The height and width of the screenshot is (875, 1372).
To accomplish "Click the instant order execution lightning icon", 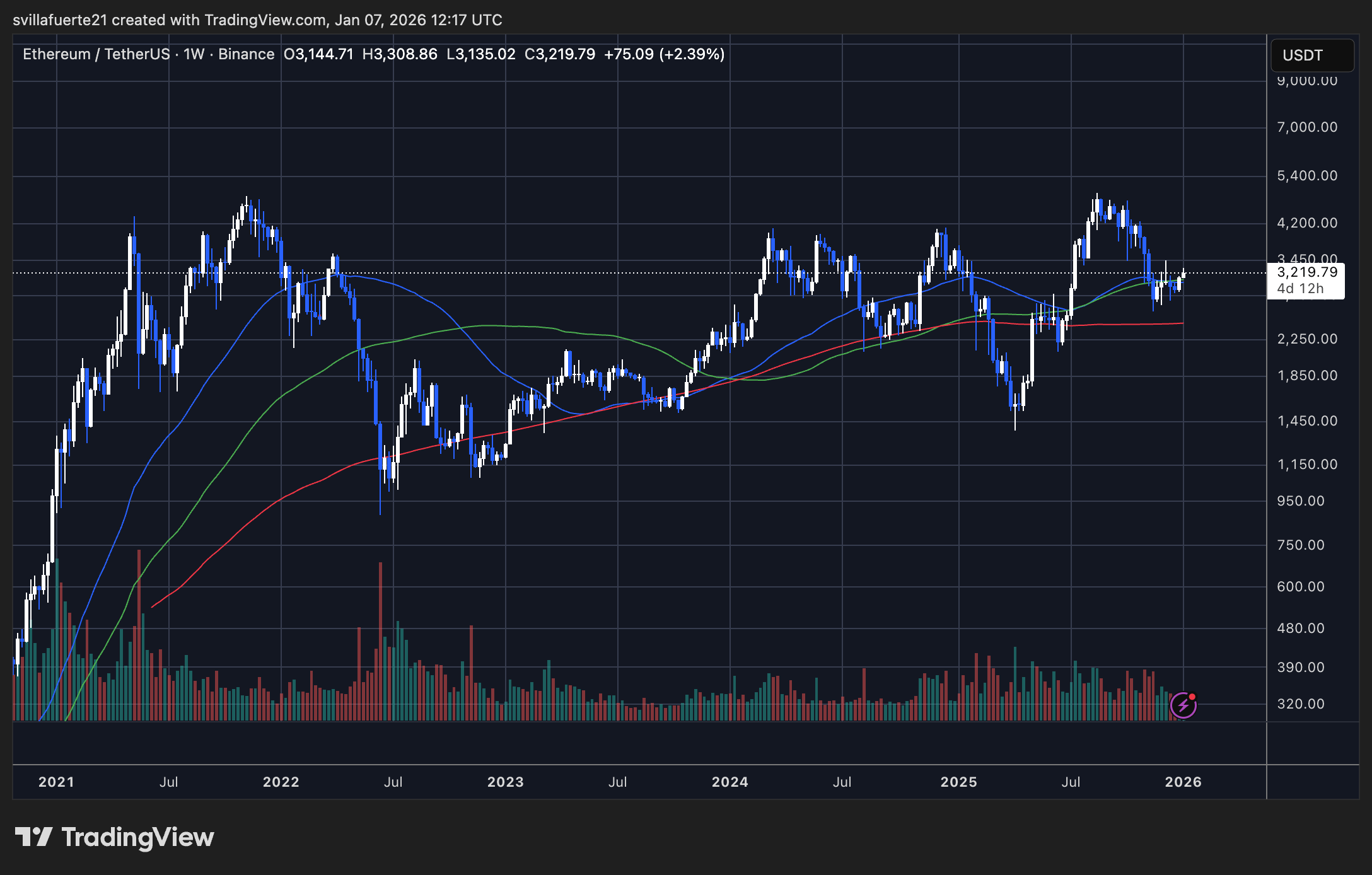I will (1183, 707).
